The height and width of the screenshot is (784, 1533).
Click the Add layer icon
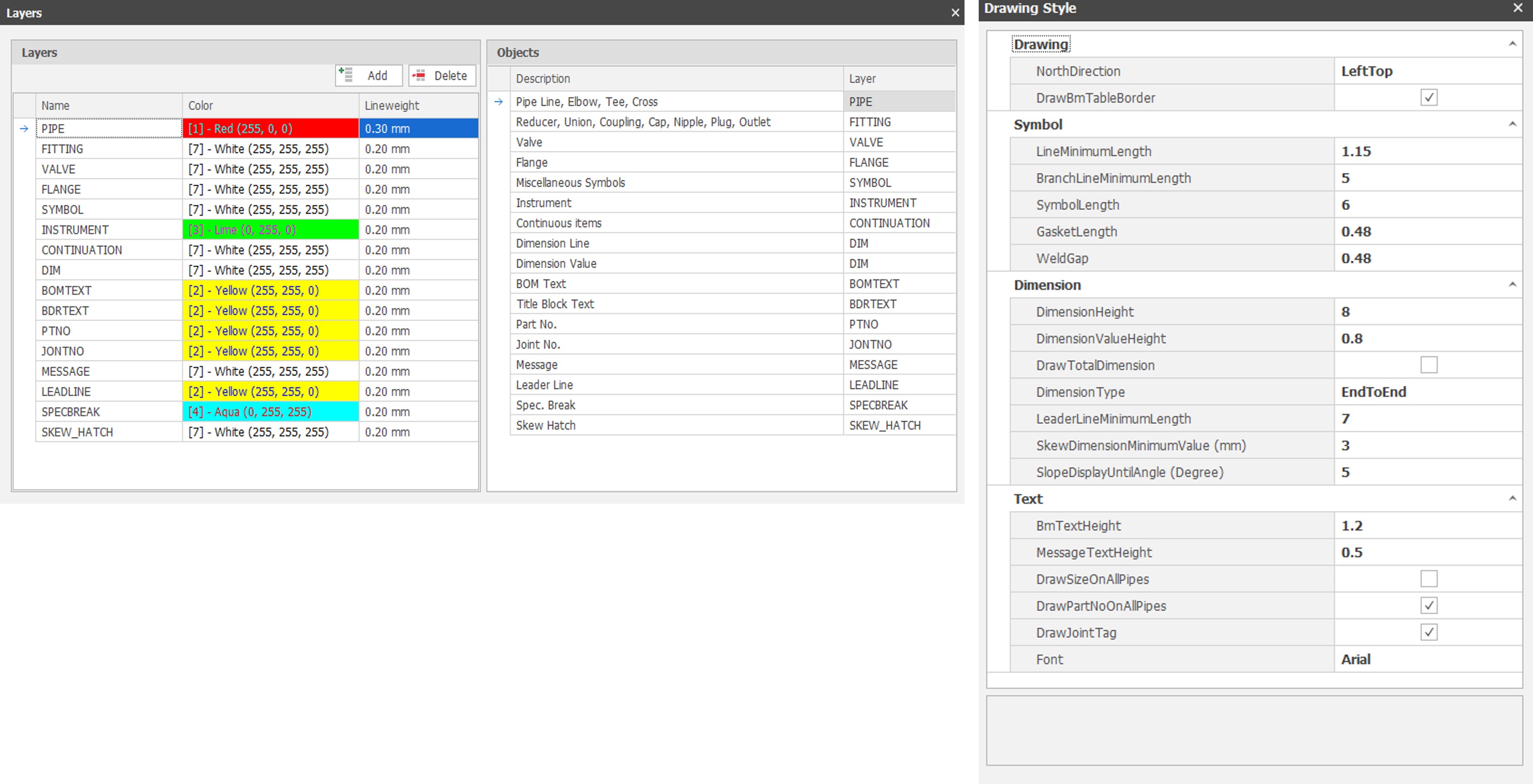(x=346, y=75)
